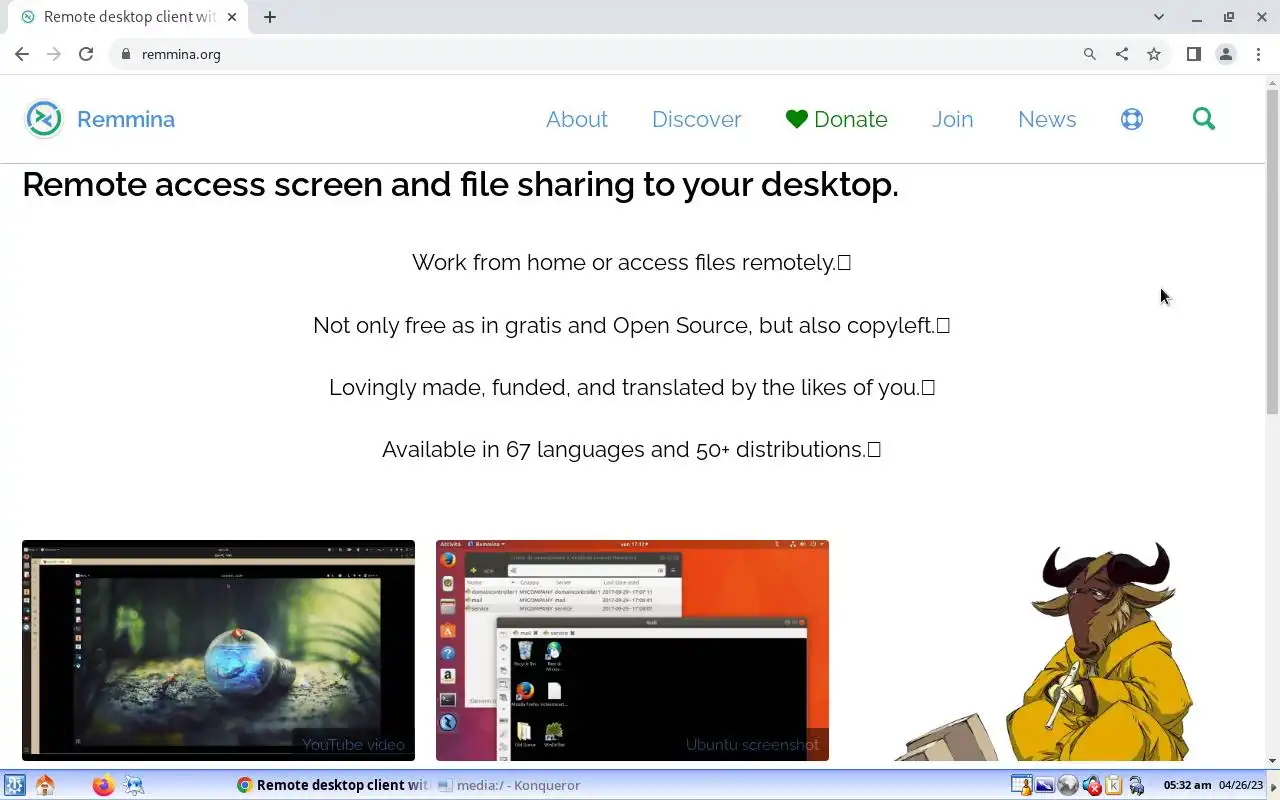
Task: Click the heading 'Remote access screen and file sharing'
Action: click(x=460, y=184)
